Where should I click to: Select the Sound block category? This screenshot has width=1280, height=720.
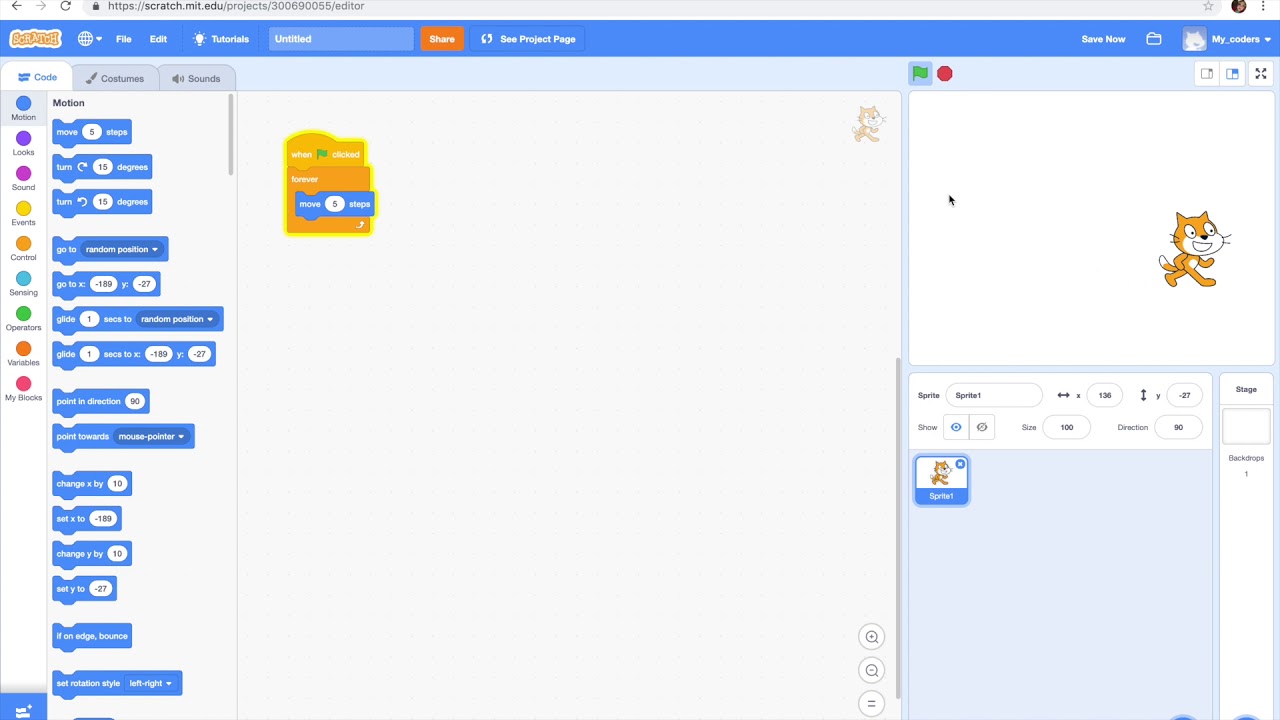tap(23, 178)
